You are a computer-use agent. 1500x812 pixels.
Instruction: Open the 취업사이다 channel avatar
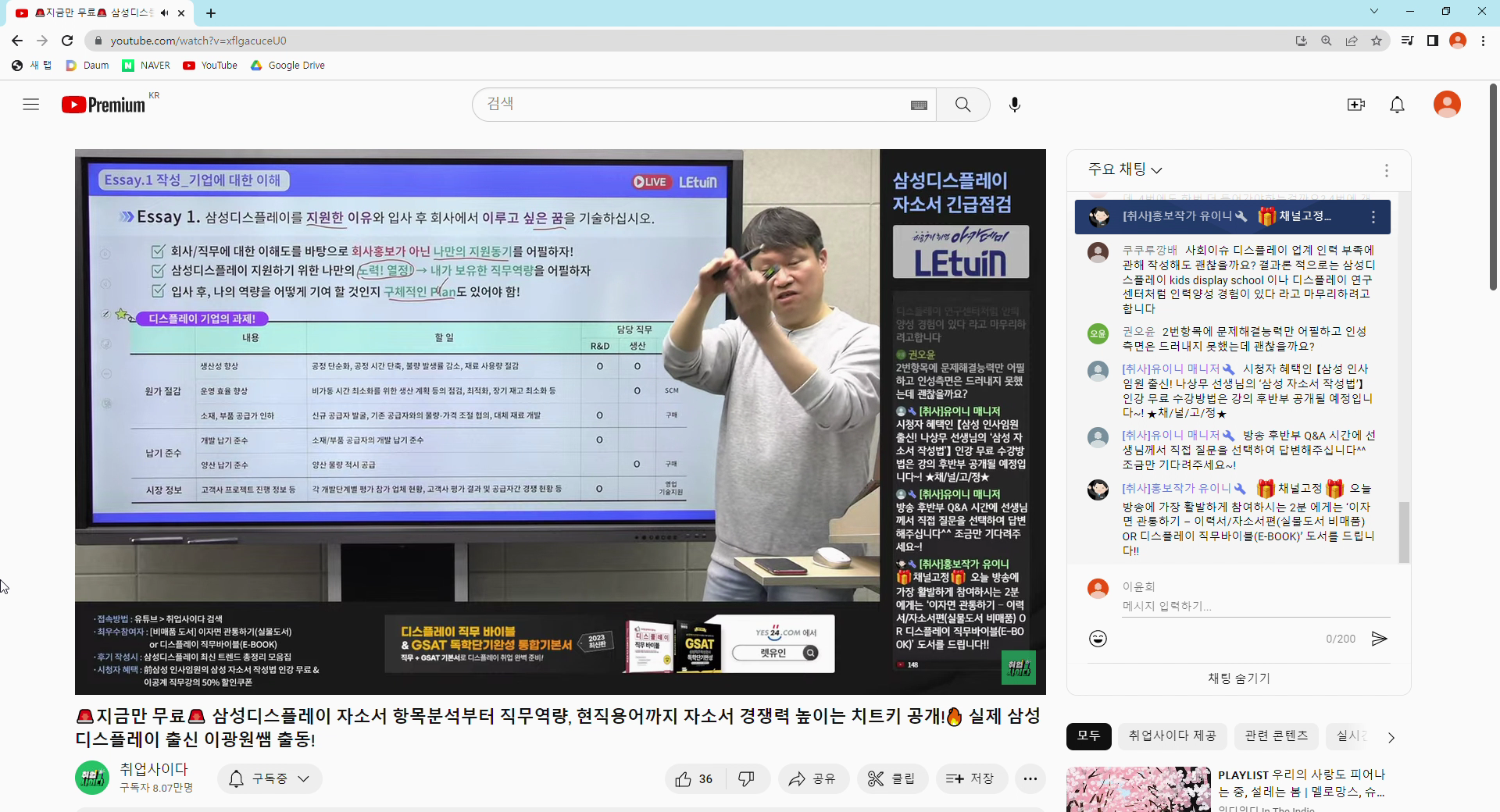pyautogui.click(x=92, y=778)
